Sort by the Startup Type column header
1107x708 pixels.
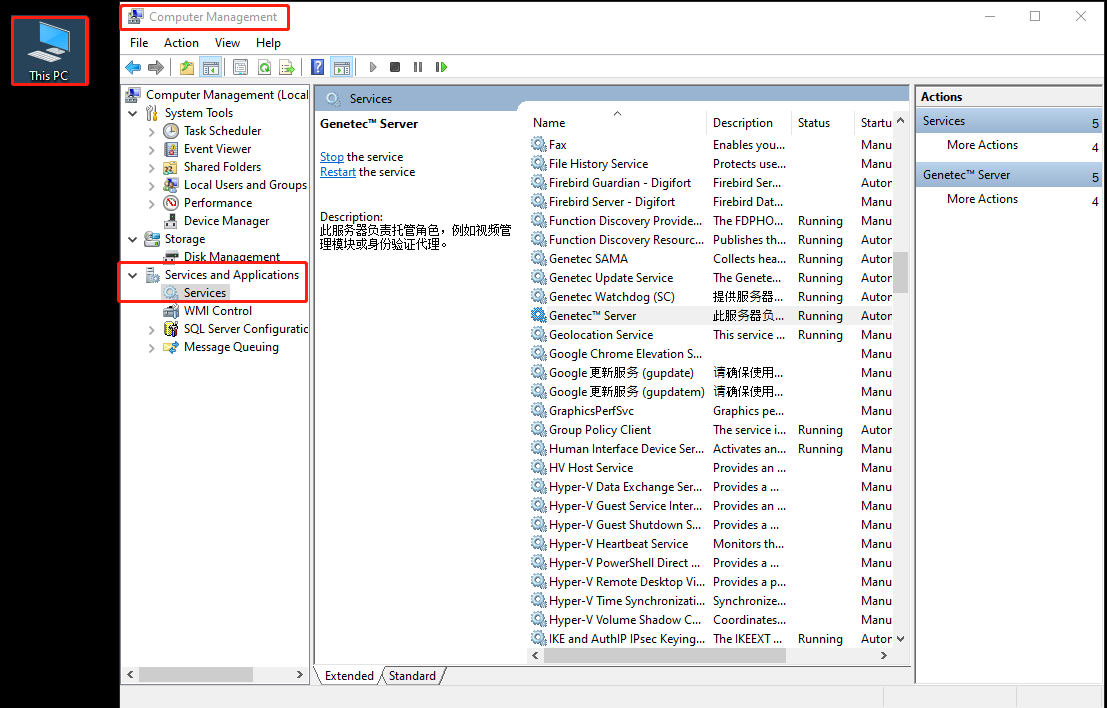(x=874, y=123)
